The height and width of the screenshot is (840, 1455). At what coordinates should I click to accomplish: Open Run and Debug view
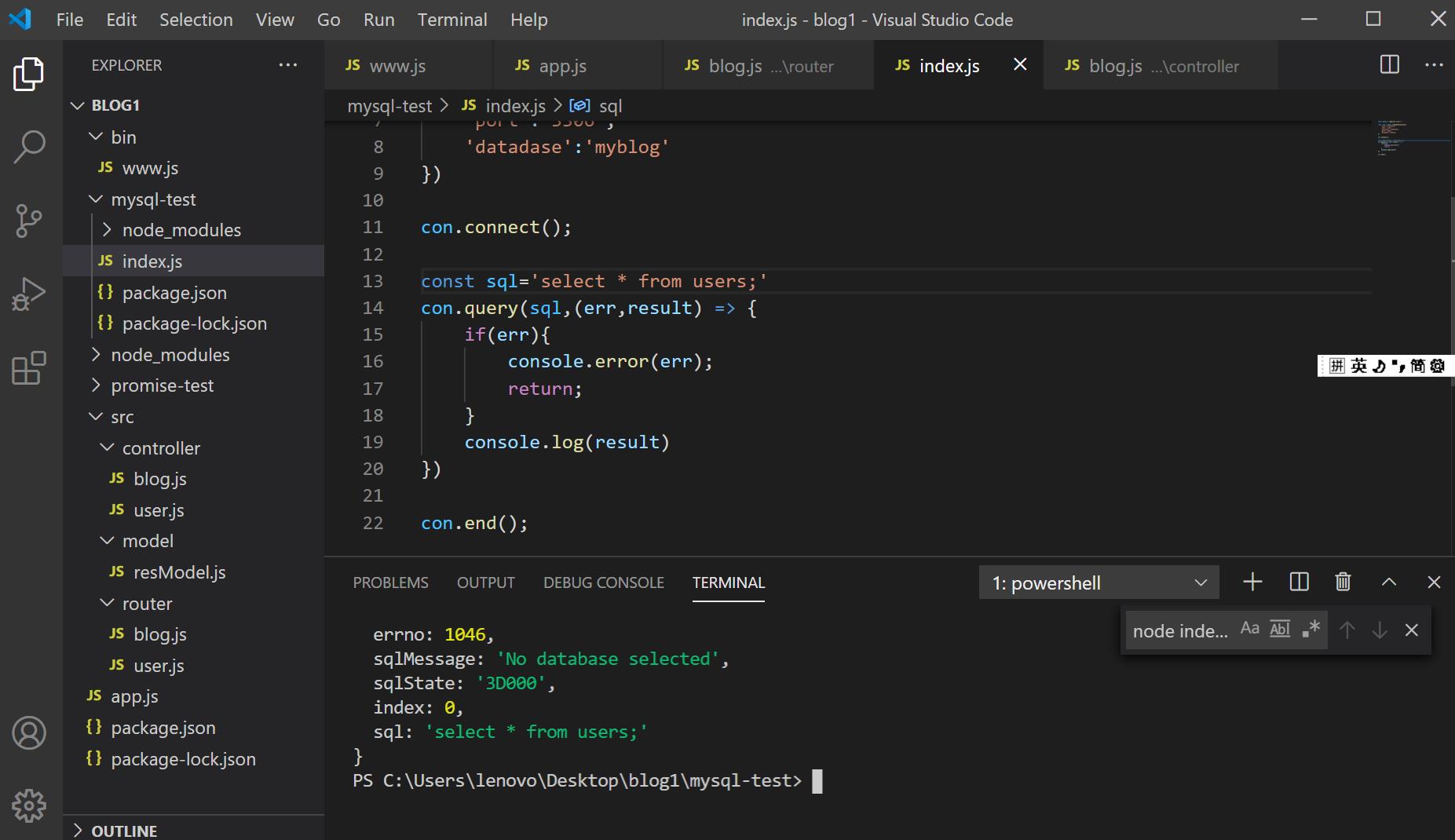click(29, 294)
